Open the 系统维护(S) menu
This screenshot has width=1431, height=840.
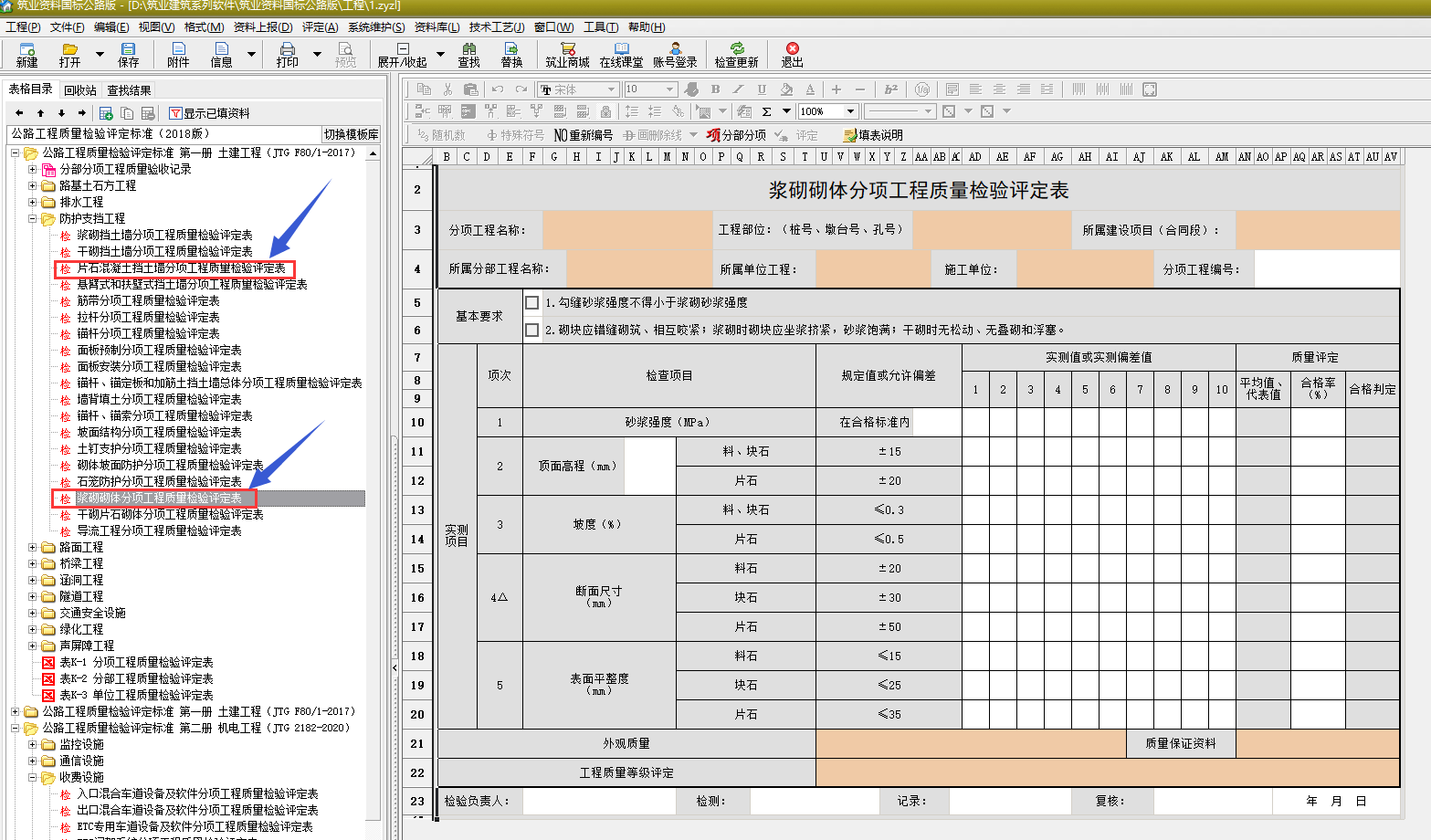coord(376,27)
